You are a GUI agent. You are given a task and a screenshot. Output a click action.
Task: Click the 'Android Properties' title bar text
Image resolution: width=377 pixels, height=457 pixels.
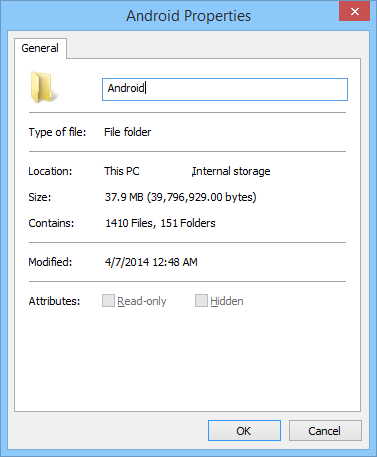188,16
